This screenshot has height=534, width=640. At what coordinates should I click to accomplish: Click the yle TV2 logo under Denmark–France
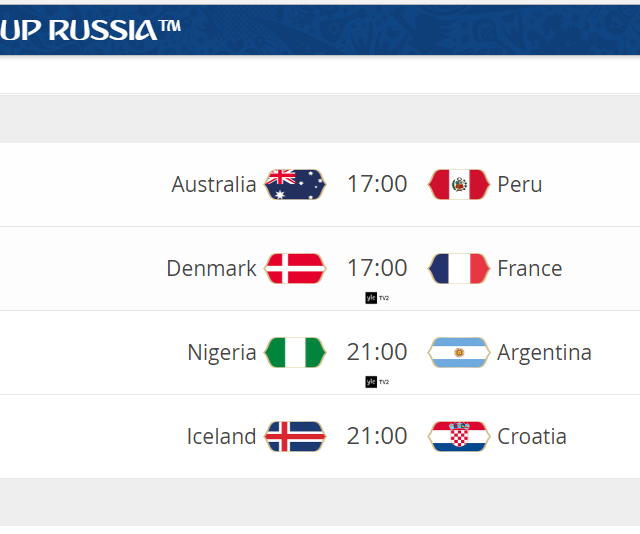(377, 297)
